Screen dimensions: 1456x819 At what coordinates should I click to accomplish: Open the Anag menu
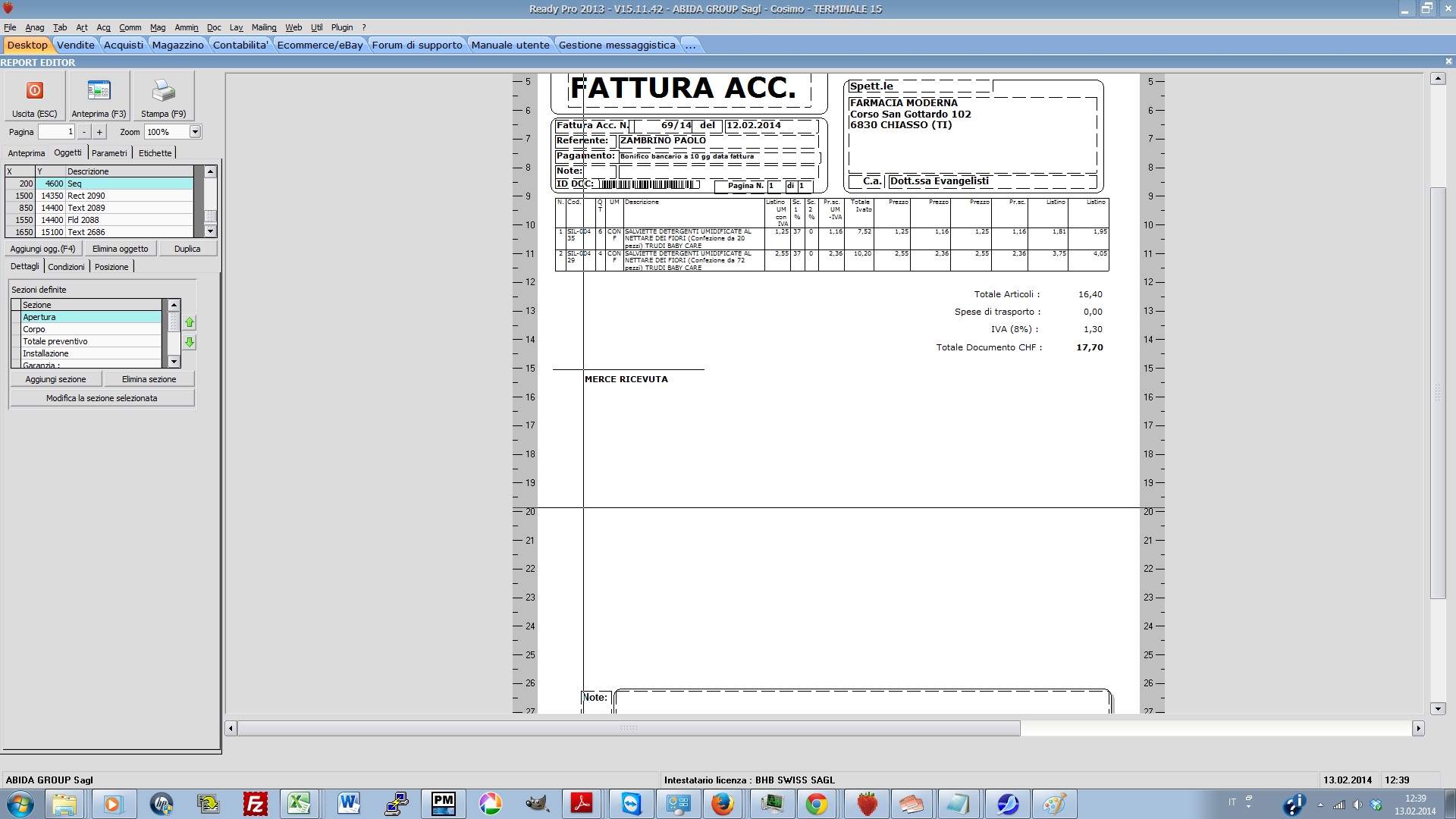(35, 27)
